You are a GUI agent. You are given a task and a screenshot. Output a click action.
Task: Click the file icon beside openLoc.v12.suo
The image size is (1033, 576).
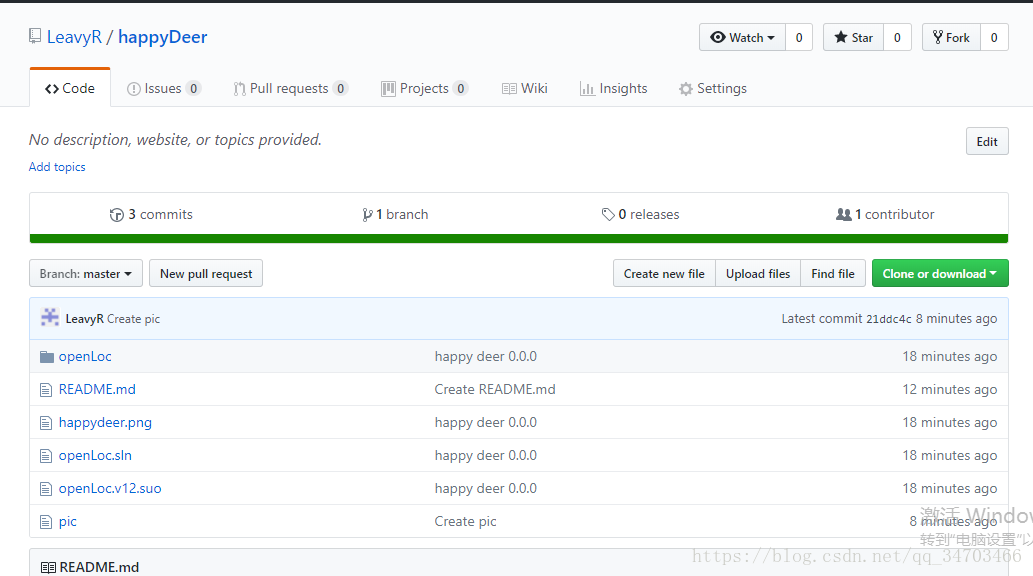[x=45, y=488]
